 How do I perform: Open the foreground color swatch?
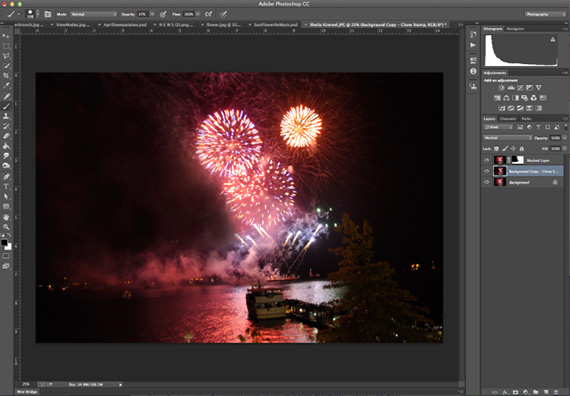point(4,243)
